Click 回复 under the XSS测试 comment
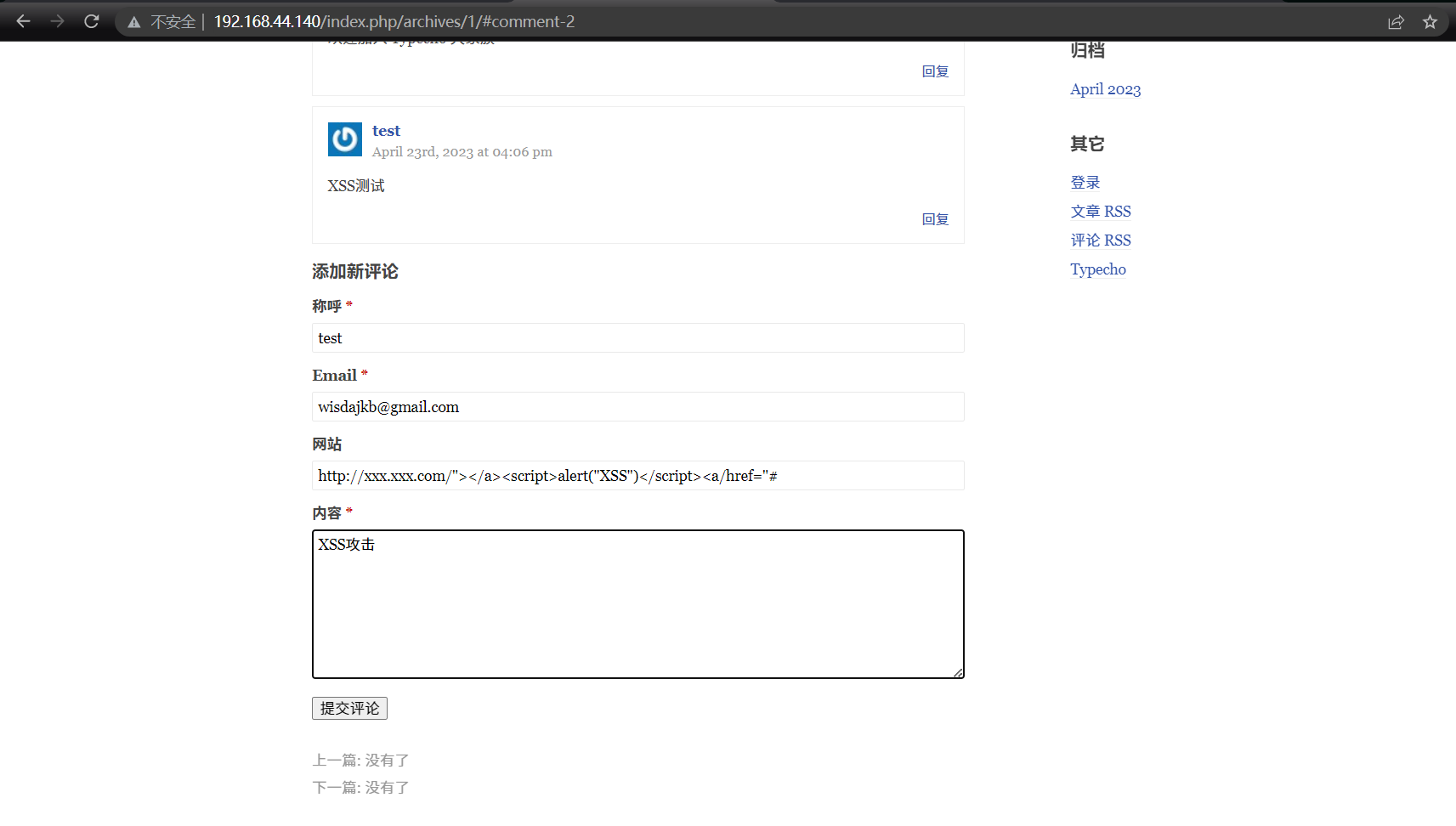Screen dimensions: 1456x826 (x=935, y=219)
